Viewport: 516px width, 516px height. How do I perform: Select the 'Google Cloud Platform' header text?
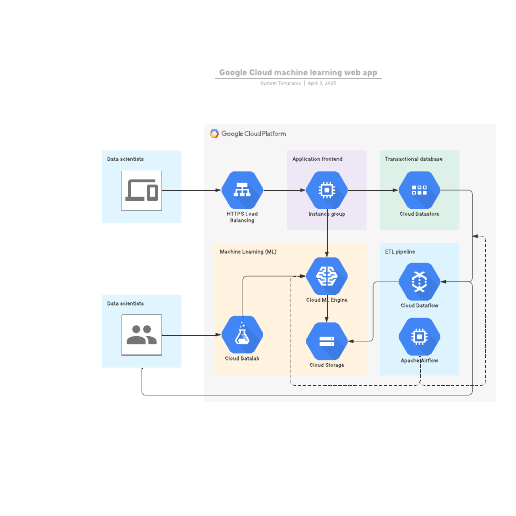(254, 134)
